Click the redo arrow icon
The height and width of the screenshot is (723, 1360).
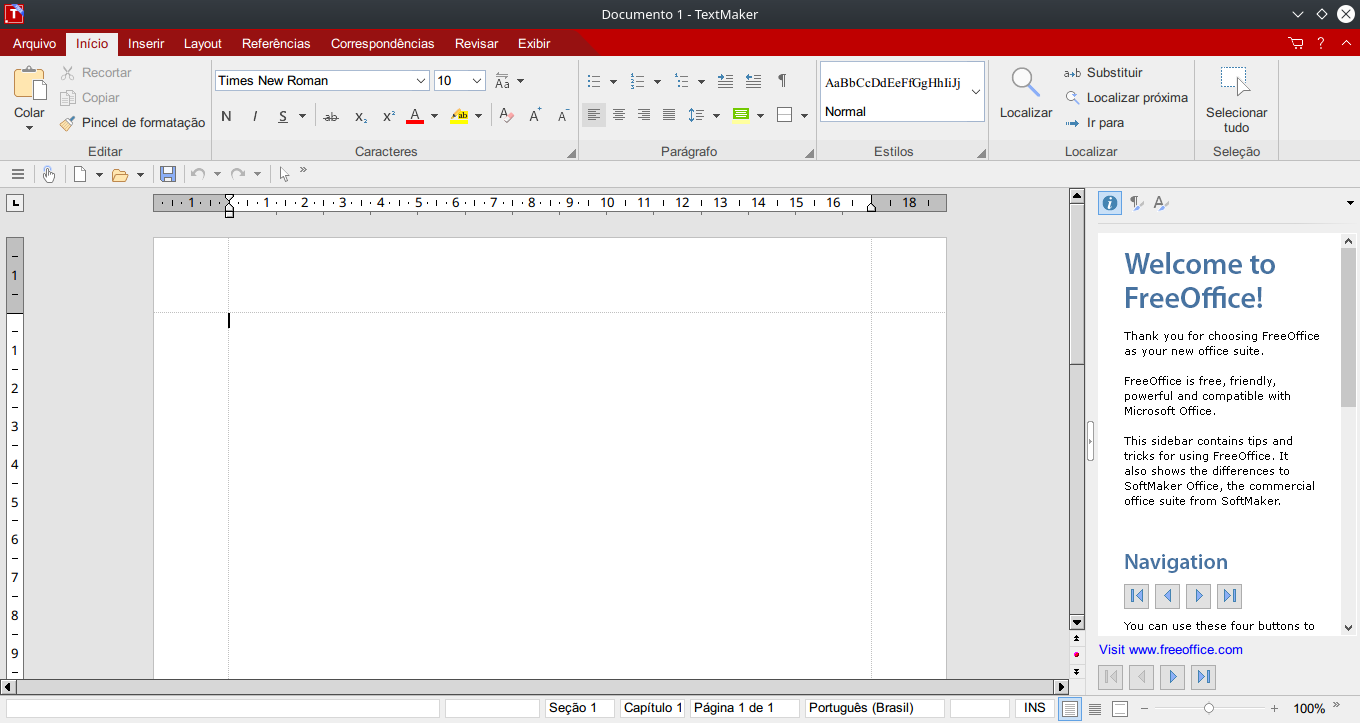[x=238, y=174]
